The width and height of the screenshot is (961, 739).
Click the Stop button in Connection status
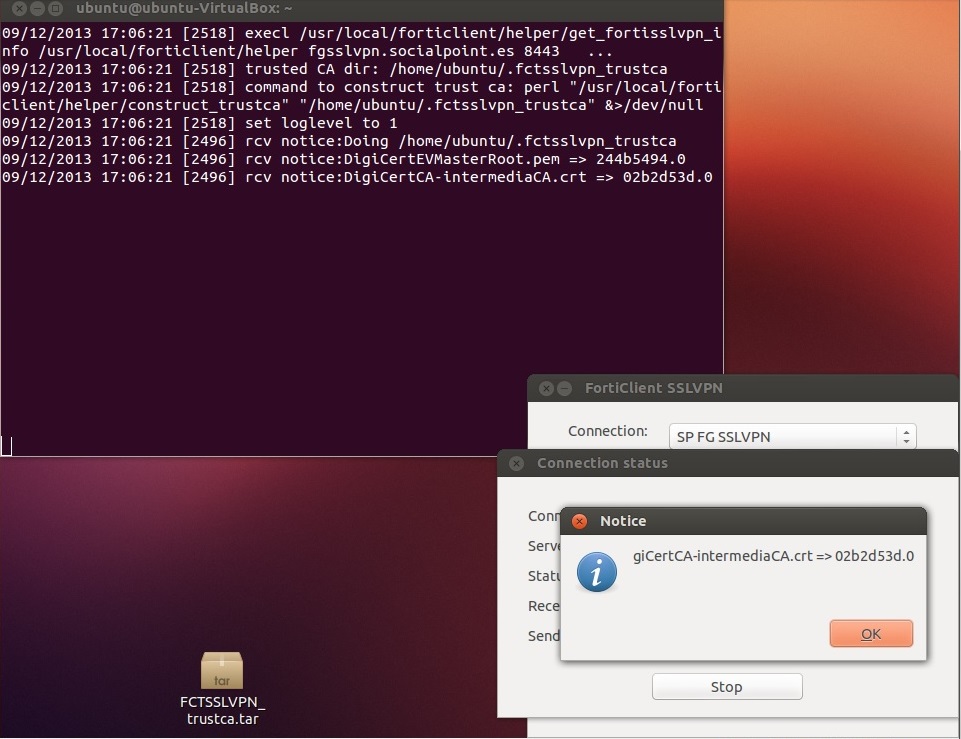[x=727, y=687]
